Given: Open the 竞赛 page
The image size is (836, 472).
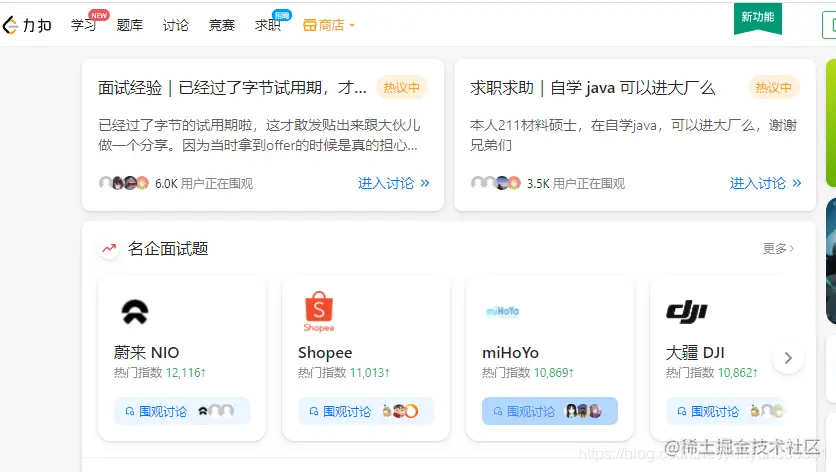Looking at the screenshot, I should (x=221, y=25).
